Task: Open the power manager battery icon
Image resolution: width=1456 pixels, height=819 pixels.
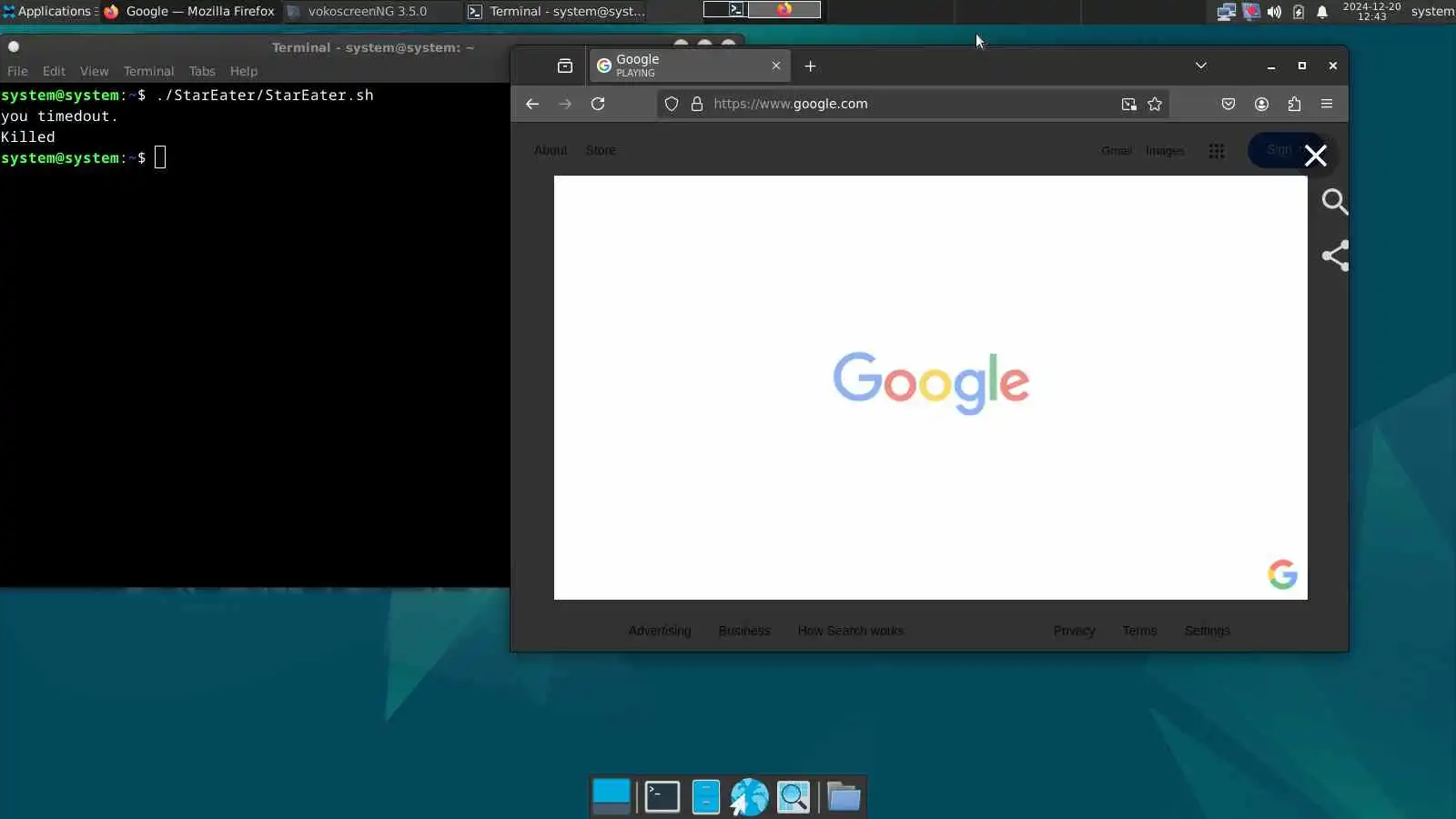Action: [x=1299, y=12]
